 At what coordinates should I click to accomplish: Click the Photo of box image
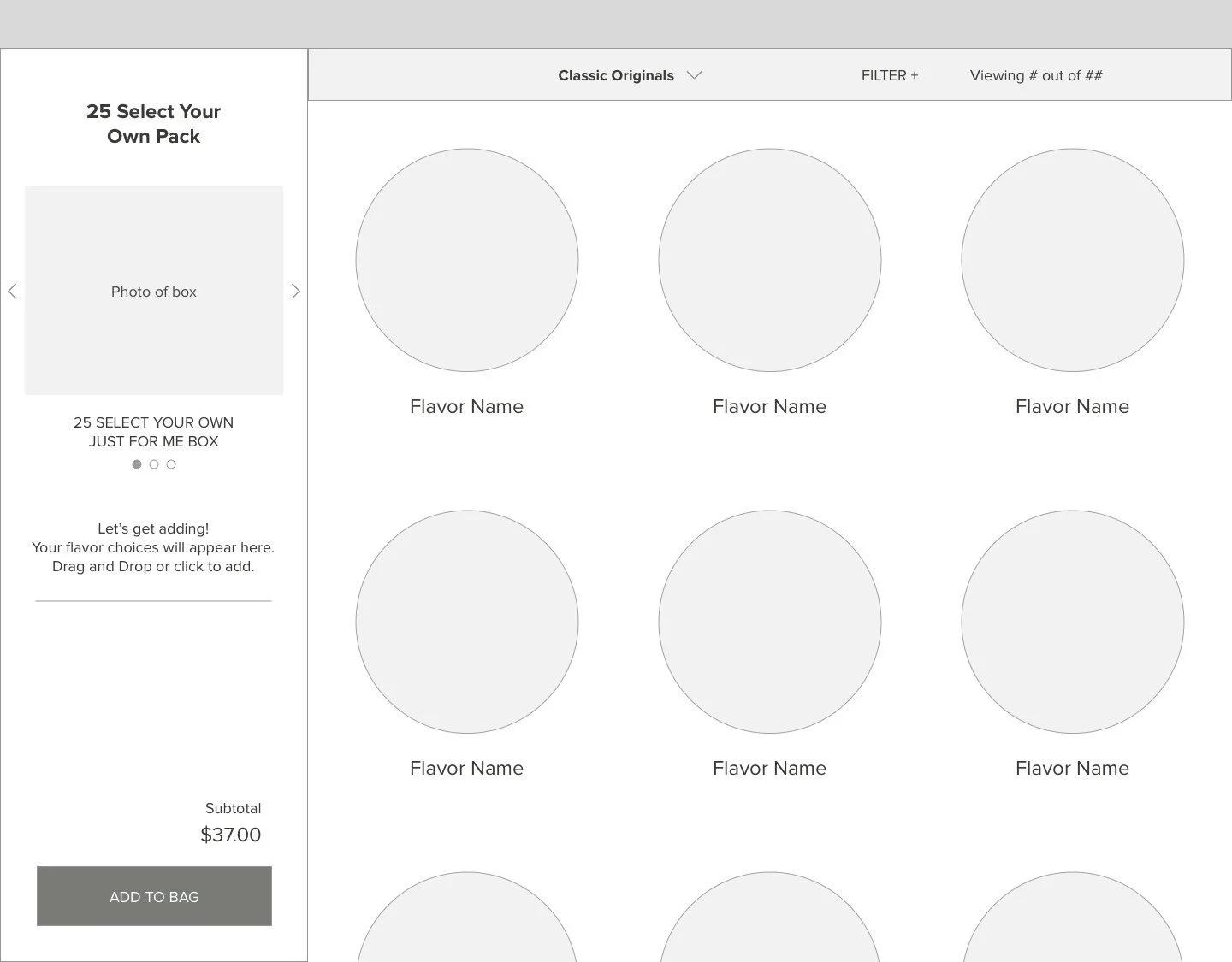click(x=154, y=291)
